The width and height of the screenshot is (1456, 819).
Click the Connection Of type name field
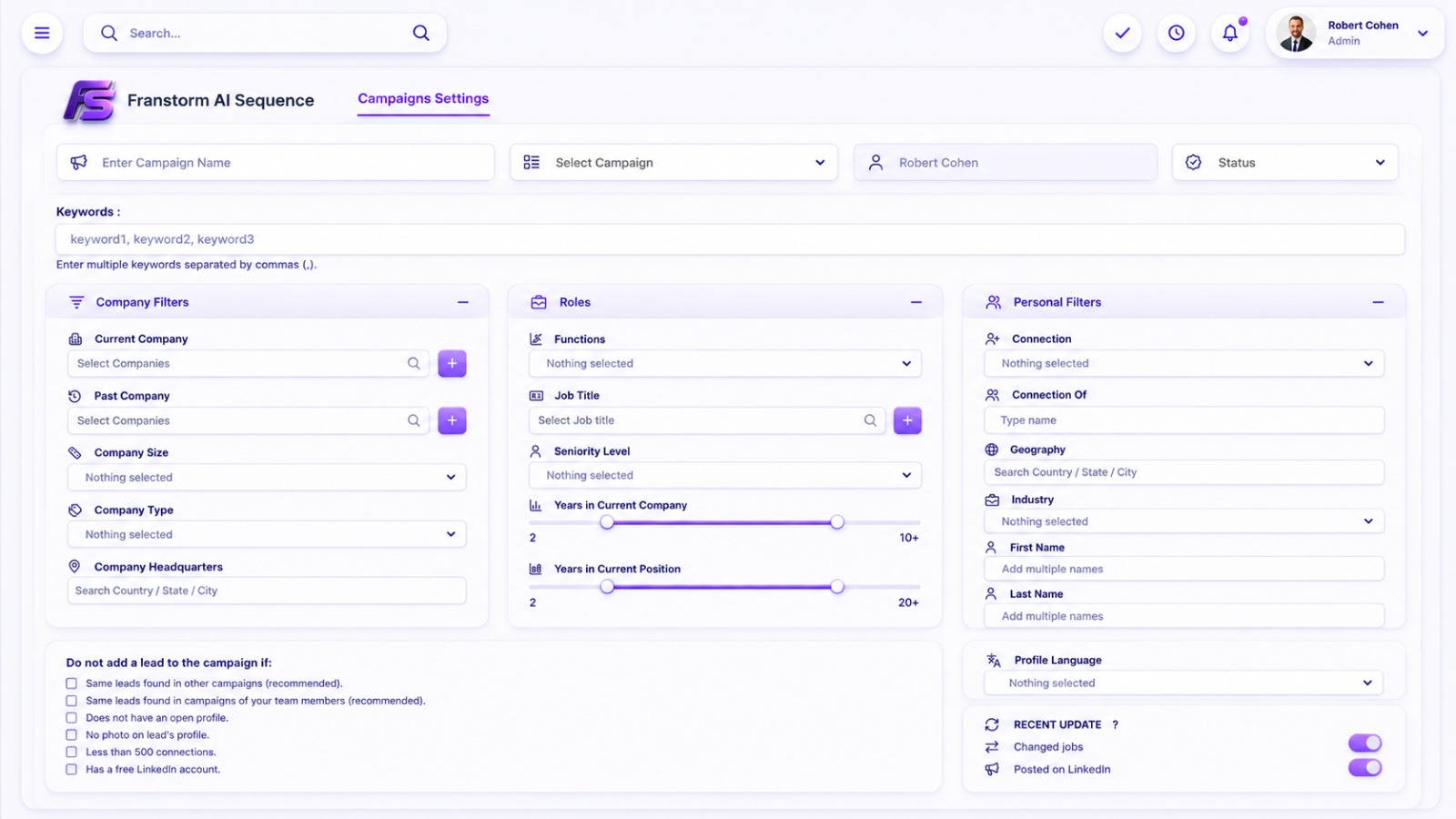pos(1184,420)
